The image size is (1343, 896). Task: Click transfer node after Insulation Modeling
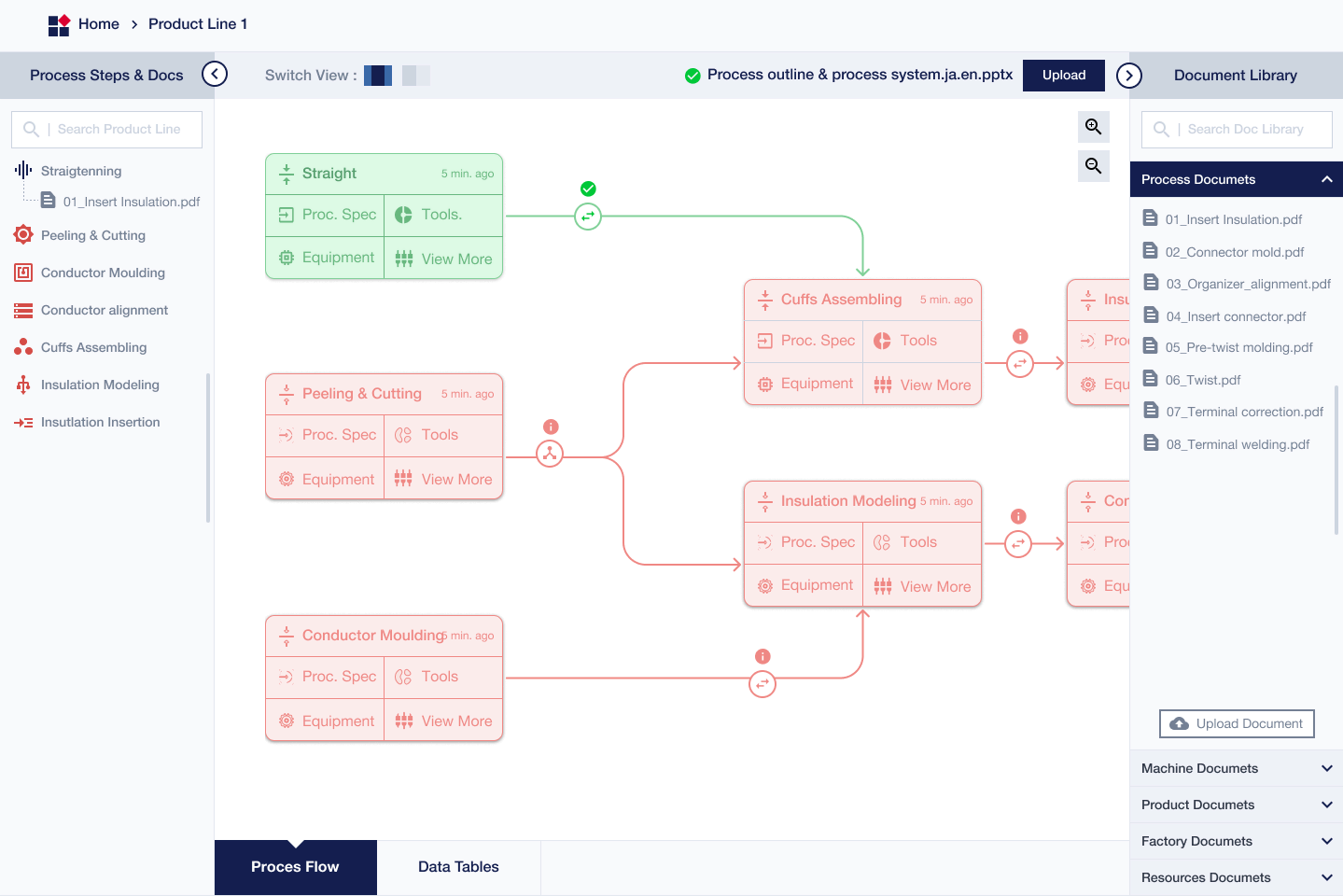pyautogui.click(x=1018, y=543)
